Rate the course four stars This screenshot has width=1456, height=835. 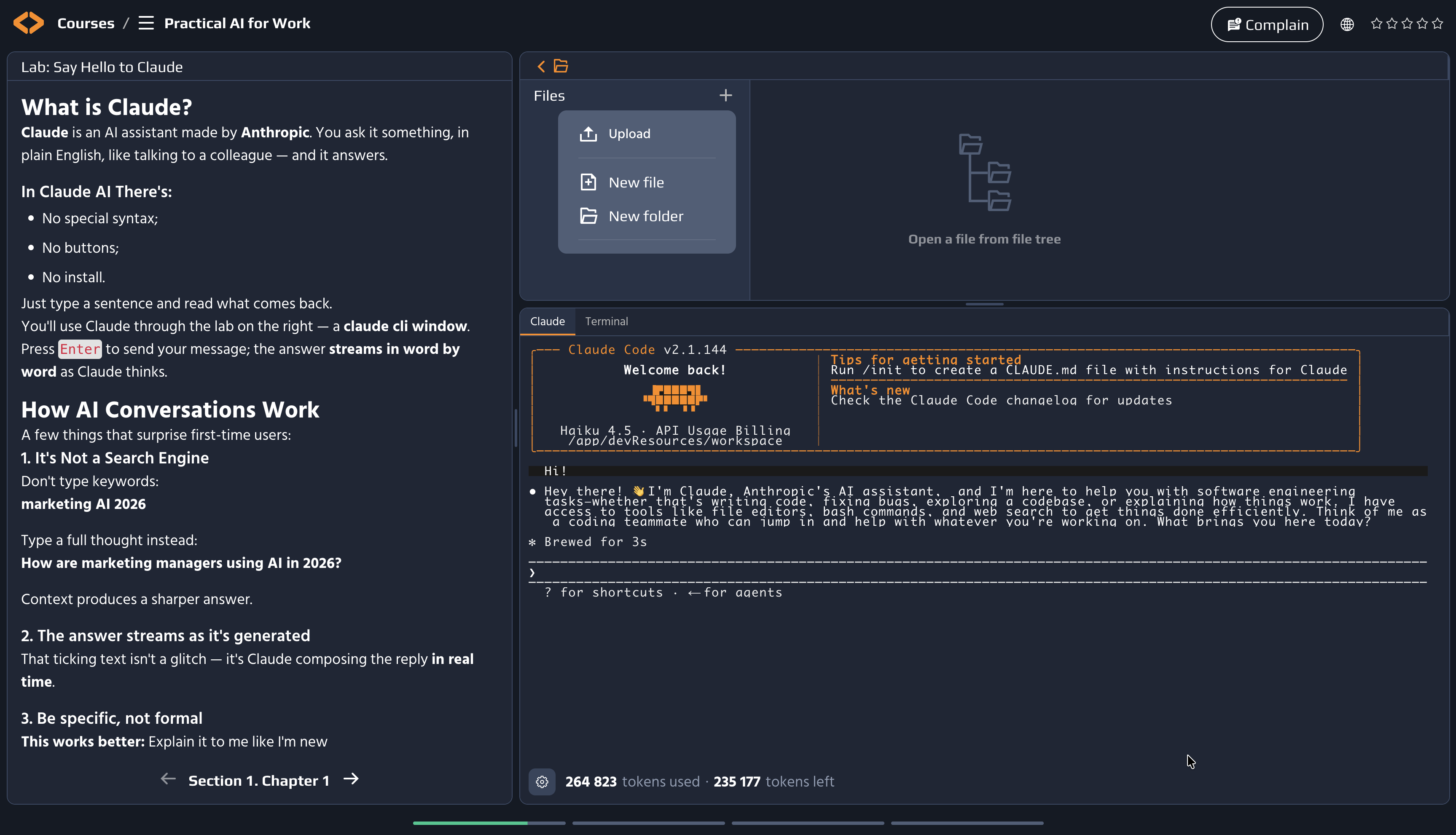(1422, 24)
